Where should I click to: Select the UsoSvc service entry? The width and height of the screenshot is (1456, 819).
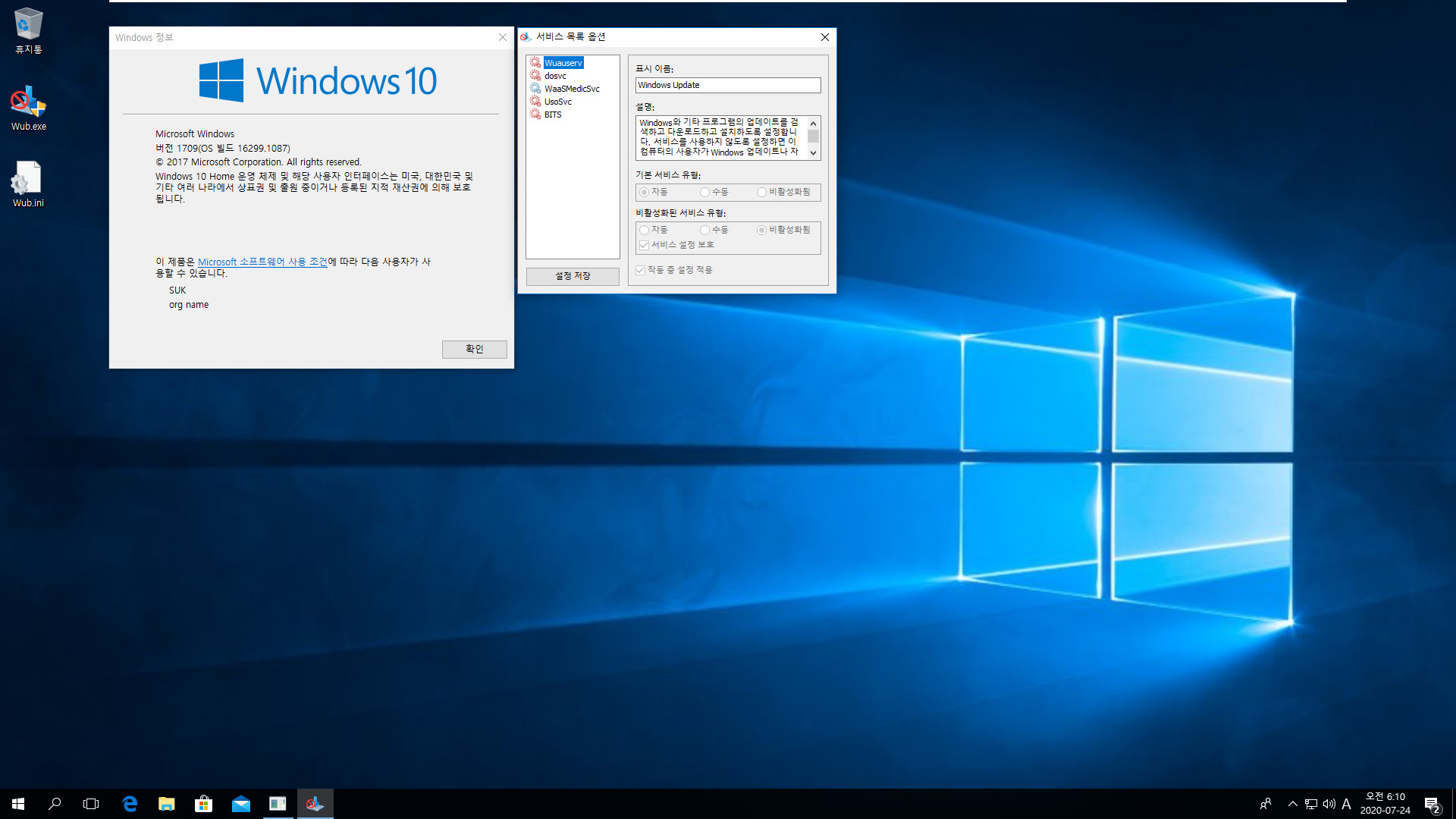[x=557, y=102]
